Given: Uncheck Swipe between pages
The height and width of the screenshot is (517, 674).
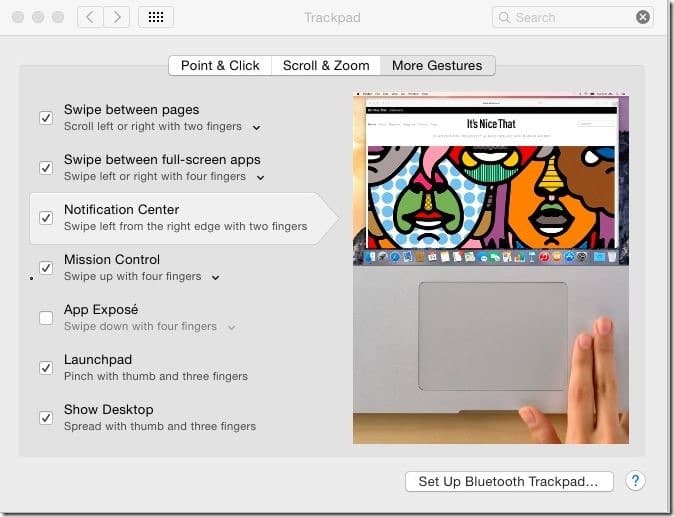Looking at the screenshot, I should pos(46,118).
